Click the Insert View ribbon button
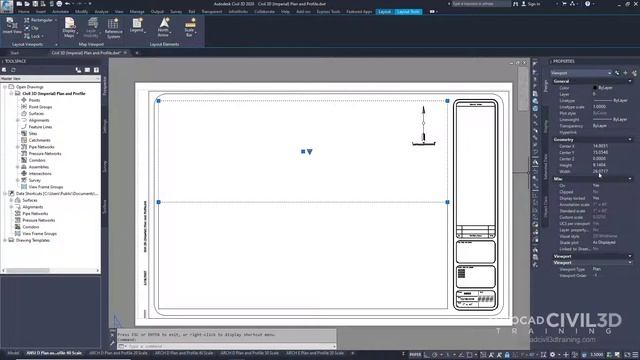Image resolution: width=640 pixels, height=360 pixels. tap(11, 26)
